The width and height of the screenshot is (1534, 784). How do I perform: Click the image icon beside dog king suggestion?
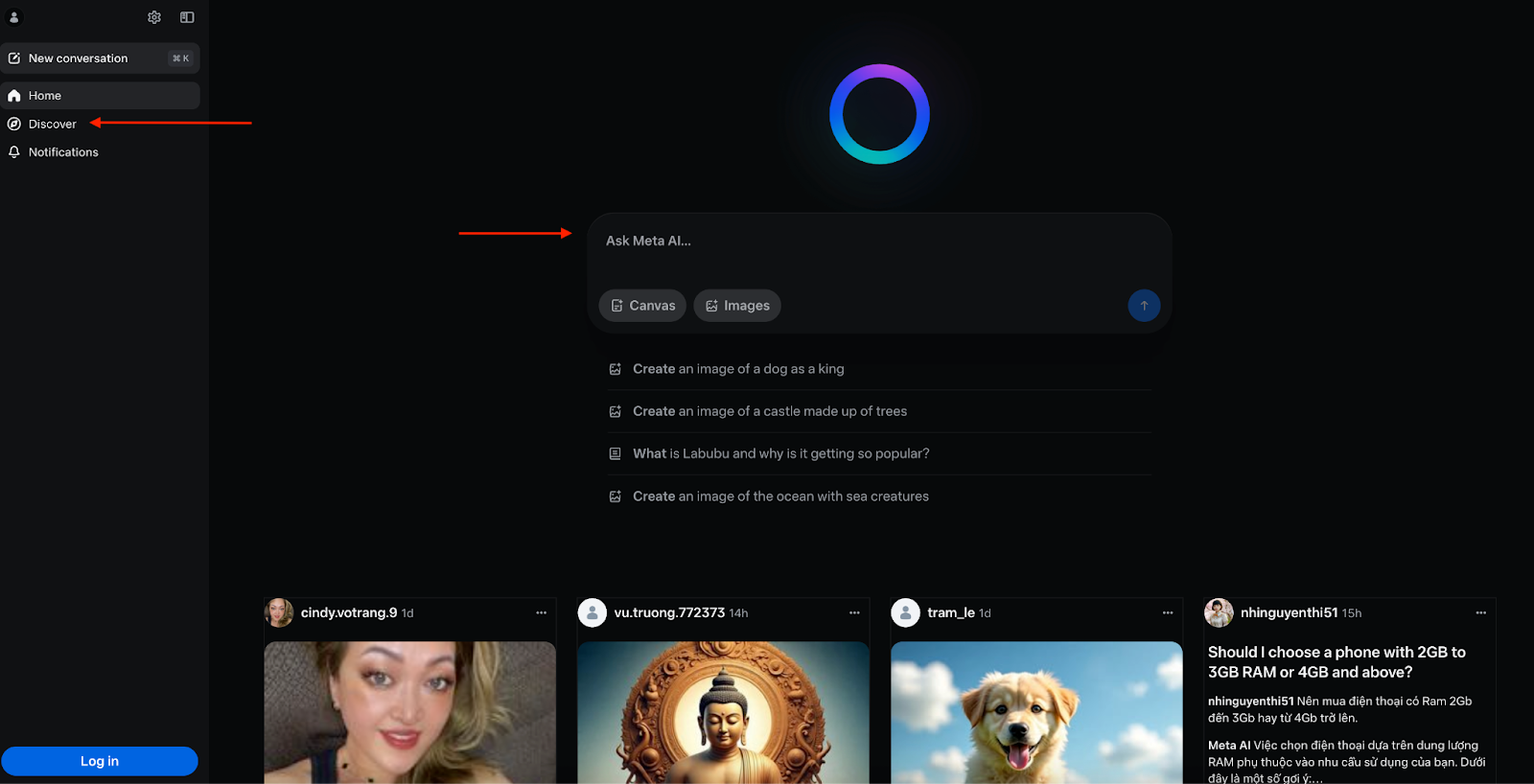click(x=616, y=369)
